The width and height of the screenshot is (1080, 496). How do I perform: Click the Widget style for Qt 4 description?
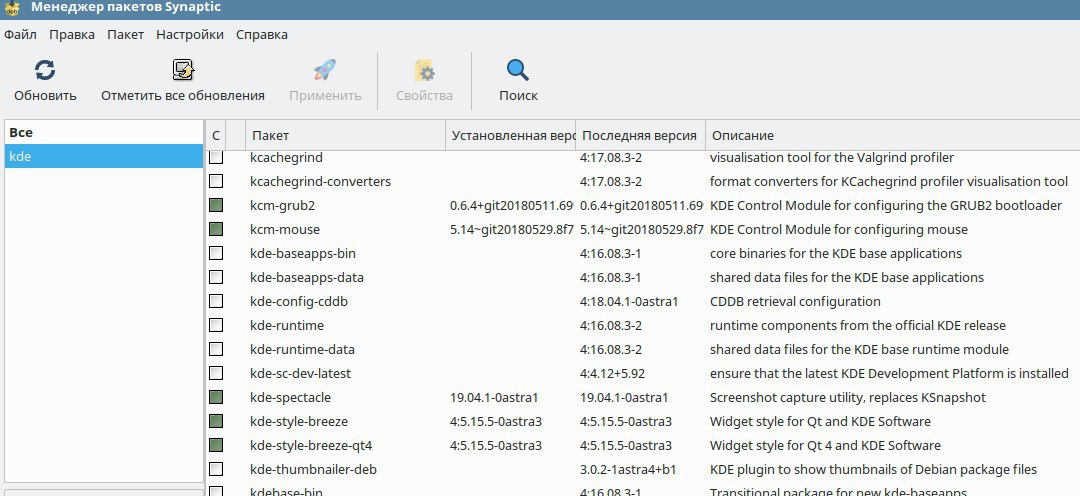coord(825,446)
